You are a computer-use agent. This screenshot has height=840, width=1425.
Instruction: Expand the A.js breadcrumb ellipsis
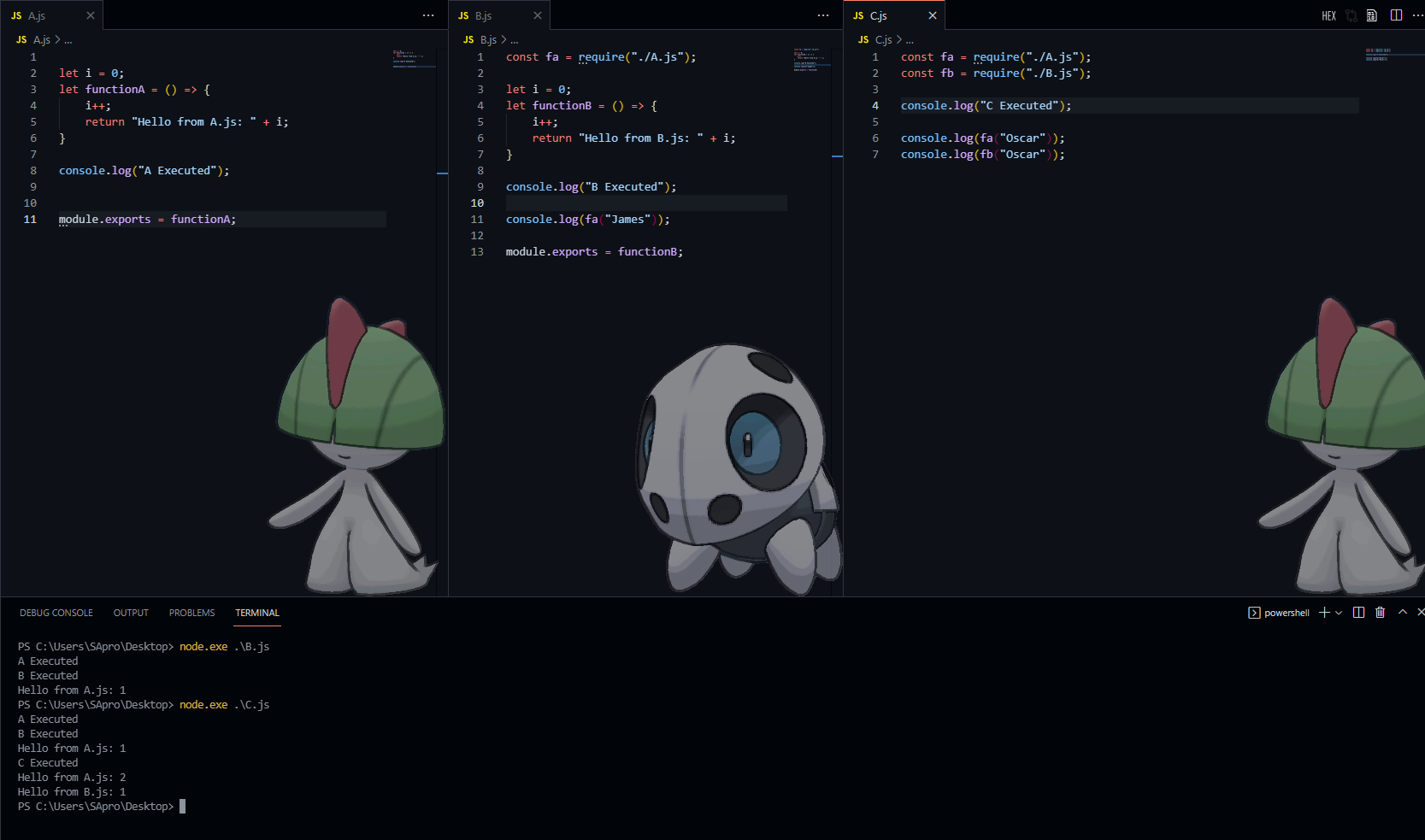coord(68,40)
